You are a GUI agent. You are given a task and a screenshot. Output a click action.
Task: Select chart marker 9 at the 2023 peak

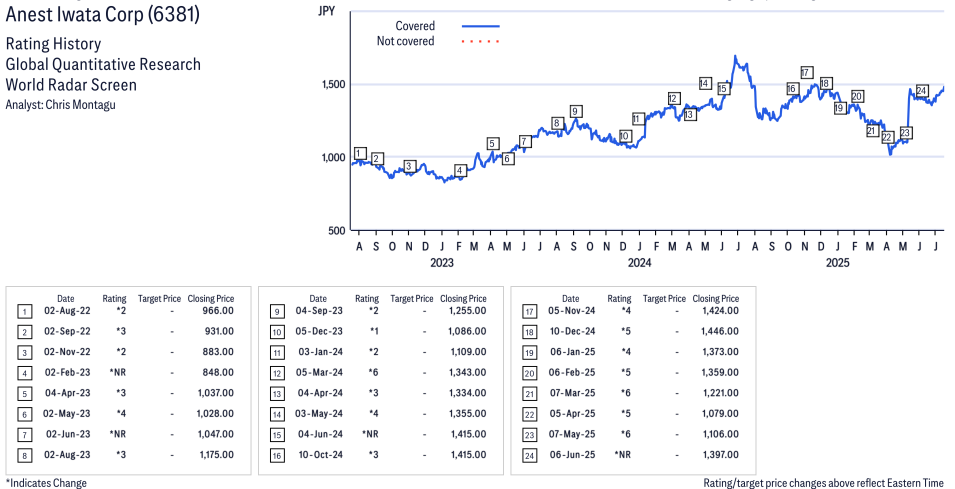[575, 111]
